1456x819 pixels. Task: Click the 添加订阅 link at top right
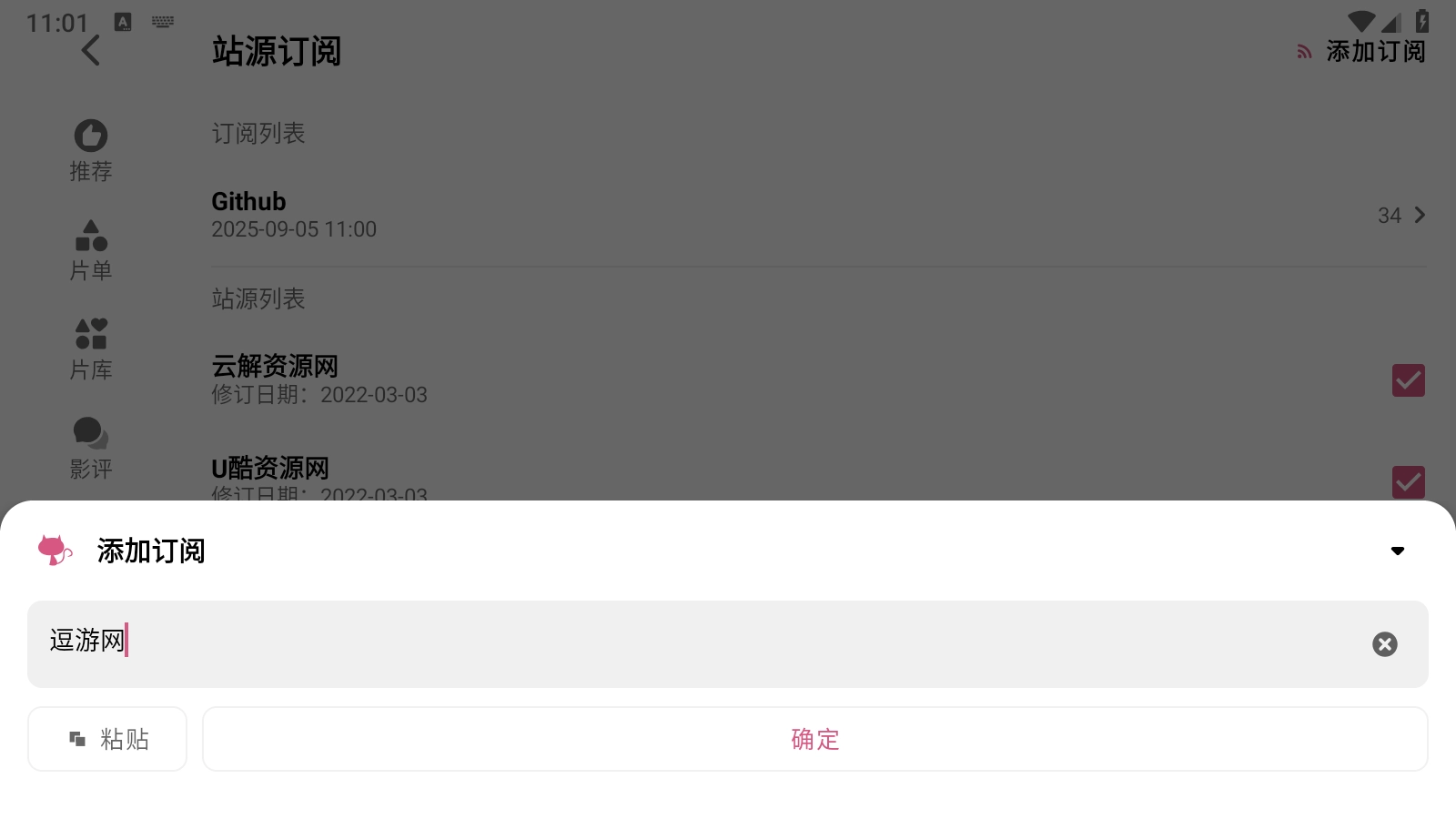click(1361, 52)
